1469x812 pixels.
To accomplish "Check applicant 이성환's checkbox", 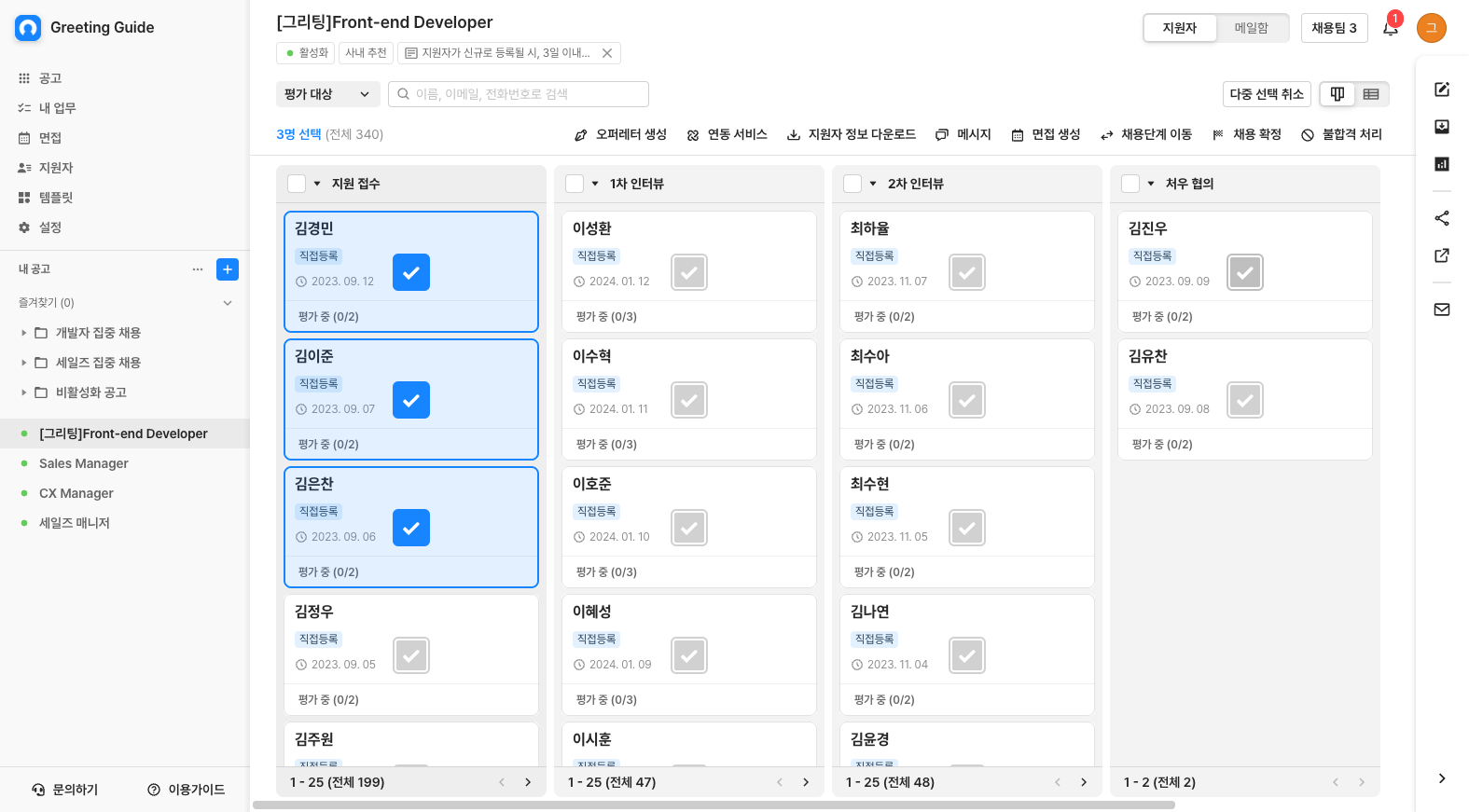I will (x=689, y=272).
